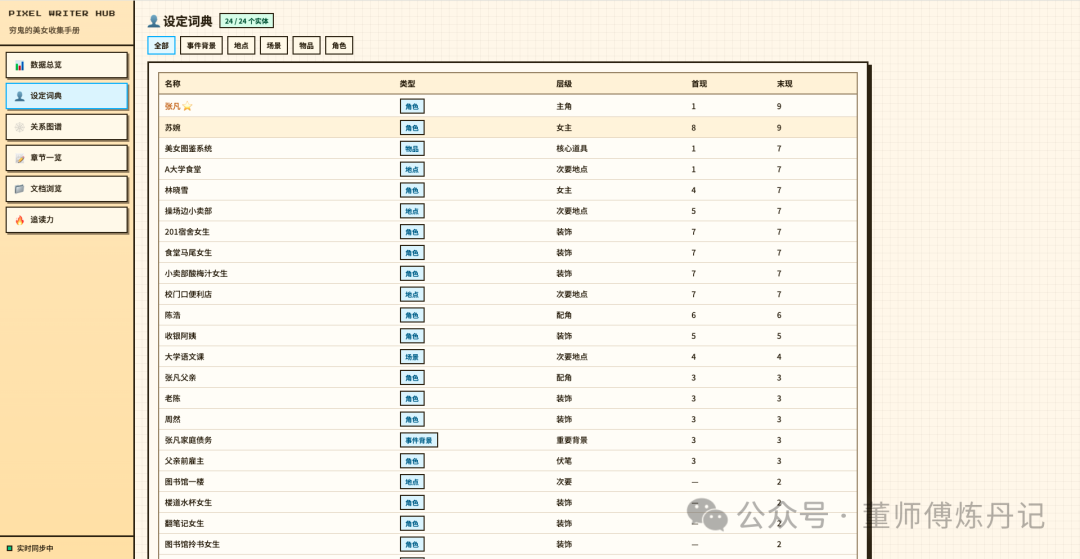The width and height of the screenshot is (1080, 559).
Task: Open the entity row 张凡
Action: pos(508,106)
